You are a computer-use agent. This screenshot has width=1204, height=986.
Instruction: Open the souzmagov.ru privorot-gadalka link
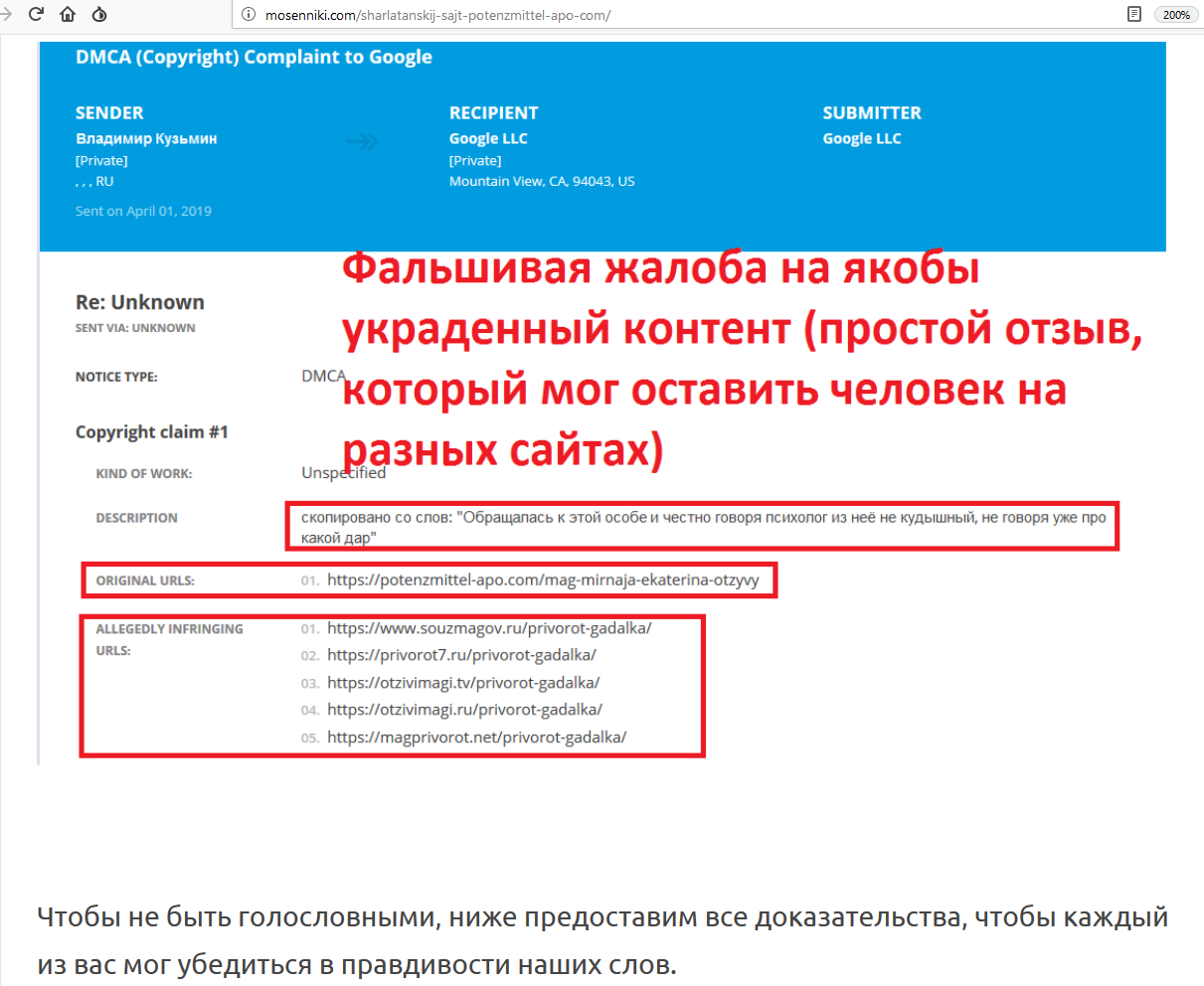(489, 628)
